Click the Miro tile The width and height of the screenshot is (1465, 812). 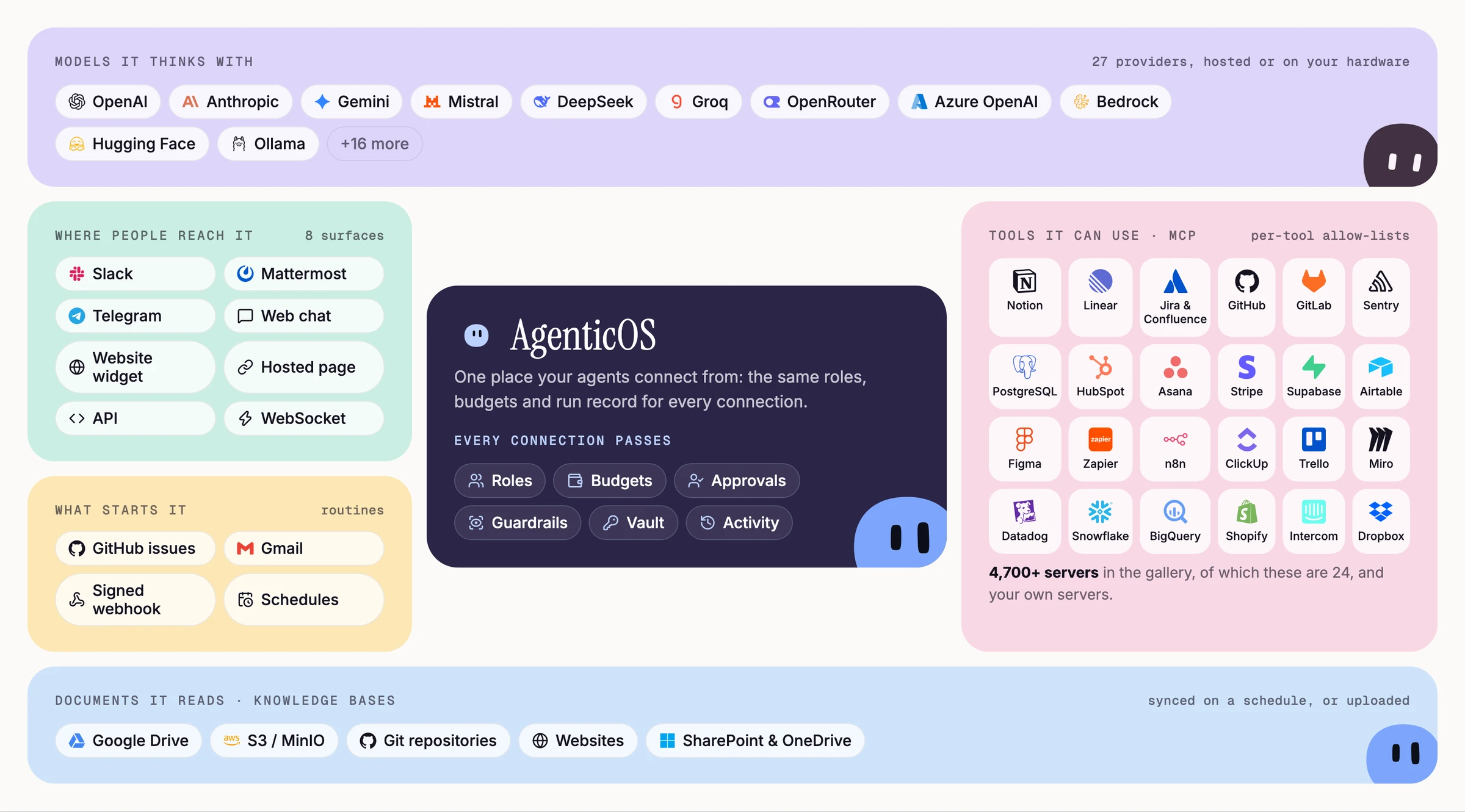(x=1381, y=449)
